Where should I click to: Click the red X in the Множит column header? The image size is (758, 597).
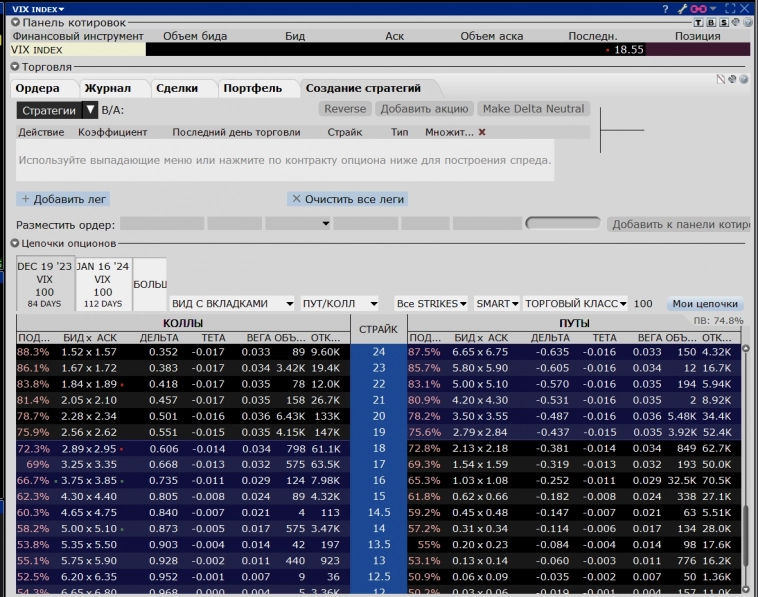(482, 132)
